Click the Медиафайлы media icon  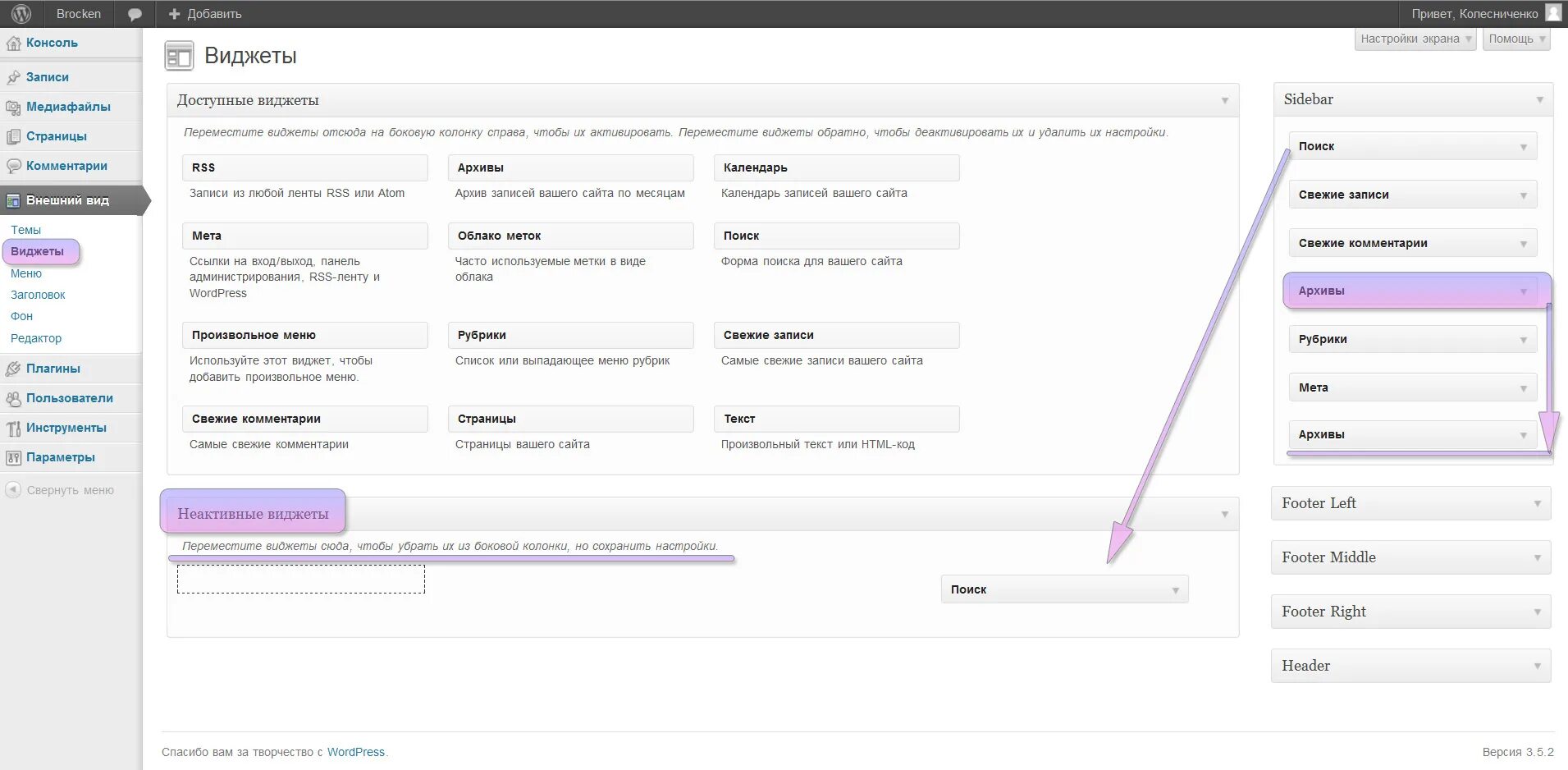click(13, 107)
